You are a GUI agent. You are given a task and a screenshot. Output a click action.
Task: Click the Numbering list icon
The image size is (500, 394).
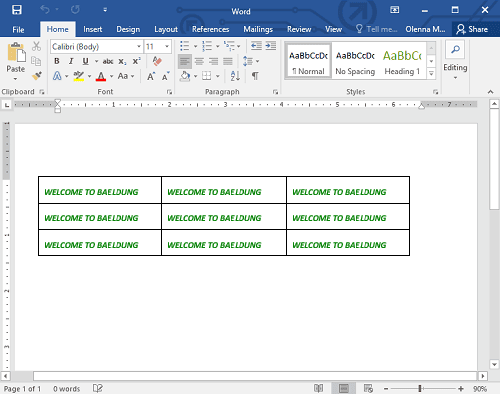pos(207,46)
